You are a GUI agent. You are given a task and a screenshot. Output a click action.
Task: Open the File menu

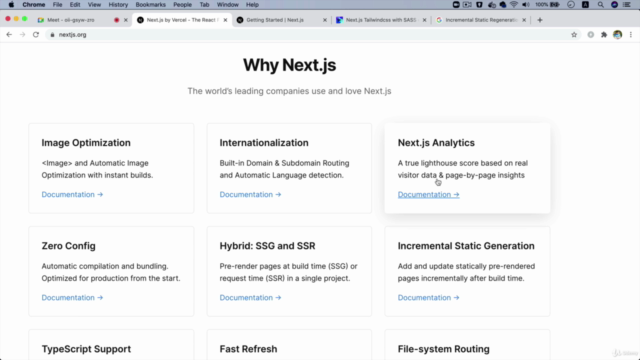click(x=58, y=4)
